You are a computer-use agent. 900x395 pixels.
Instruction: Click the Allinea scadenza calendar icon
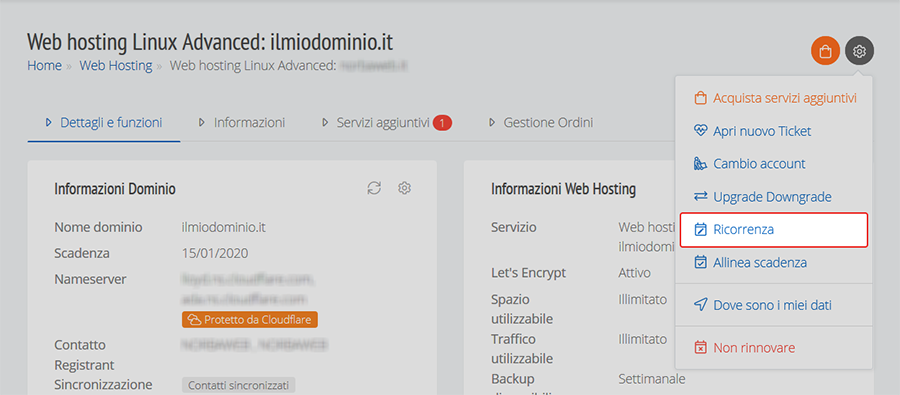(x=700, y=262)
